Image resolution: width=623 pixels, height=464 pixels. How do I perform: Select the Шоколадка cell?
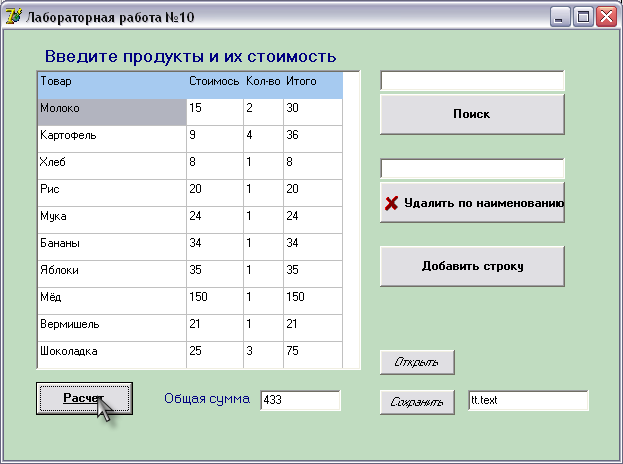pyautogui.click(x=112, y=355)
